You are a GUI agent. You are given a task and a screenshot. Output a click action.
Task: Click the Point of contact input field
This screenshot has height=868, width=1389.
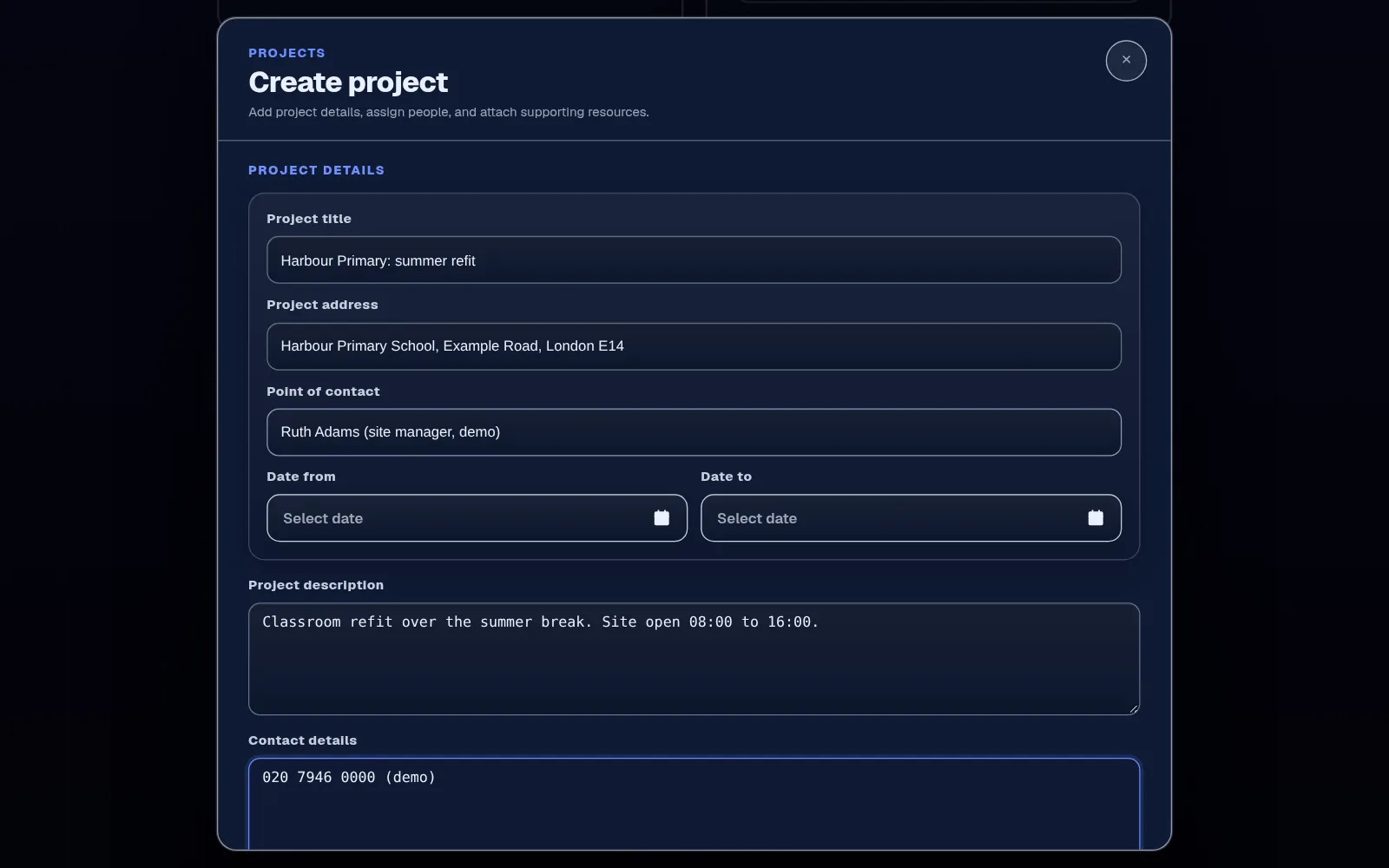click(x=694, y=432)
